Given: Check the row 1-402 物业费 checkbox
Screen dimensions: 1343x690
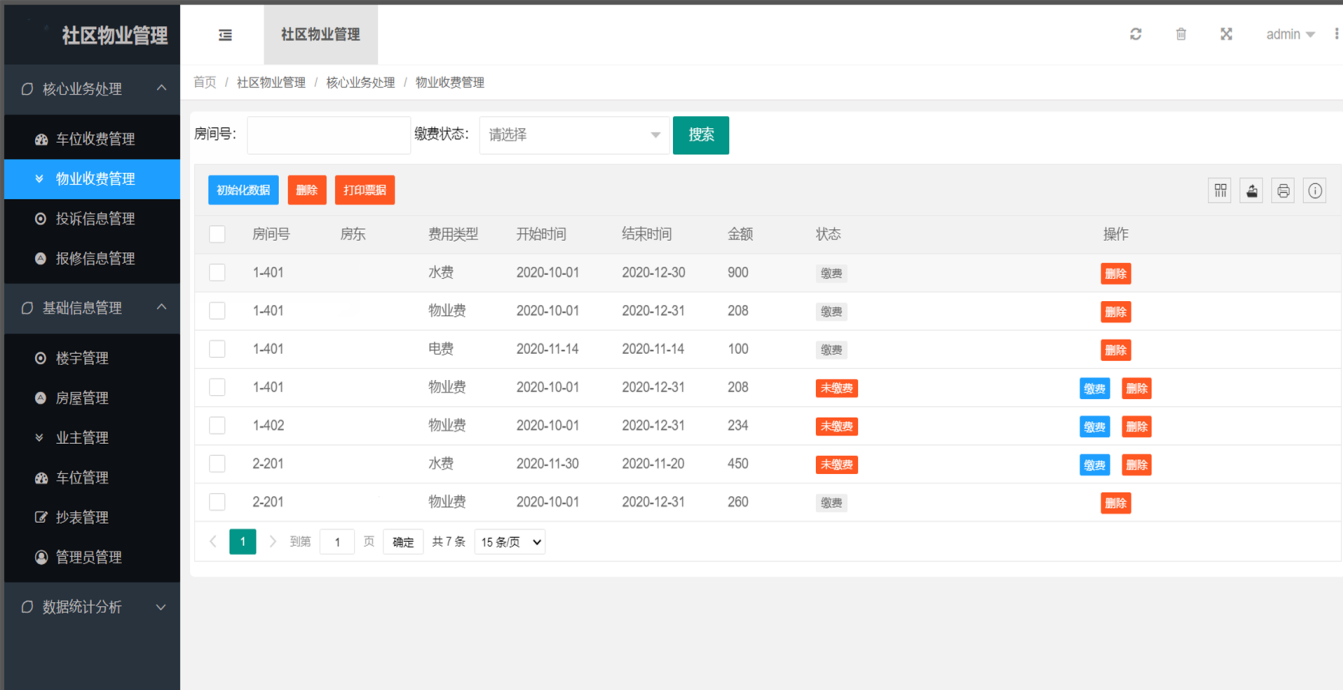Looking at the screenshot, I should coord(217,425).
